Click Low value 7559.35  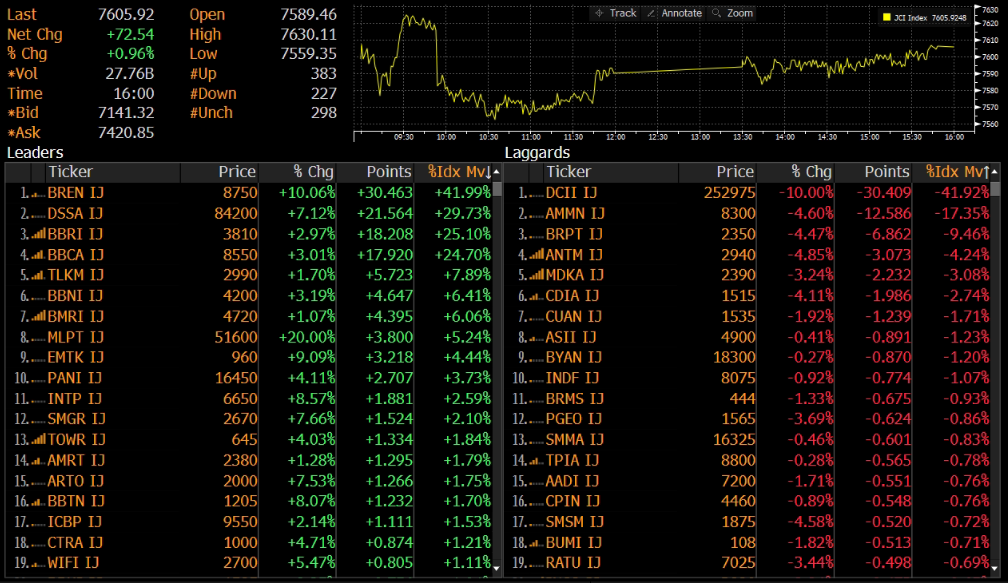pyautogui.click(x=309, y=54)
